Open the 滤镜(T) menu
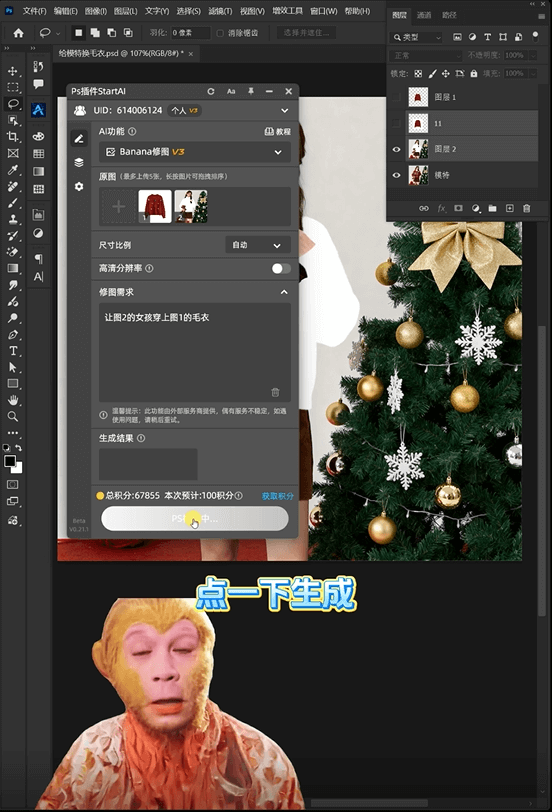The image size is (552, 812). (x=220, y=10)
